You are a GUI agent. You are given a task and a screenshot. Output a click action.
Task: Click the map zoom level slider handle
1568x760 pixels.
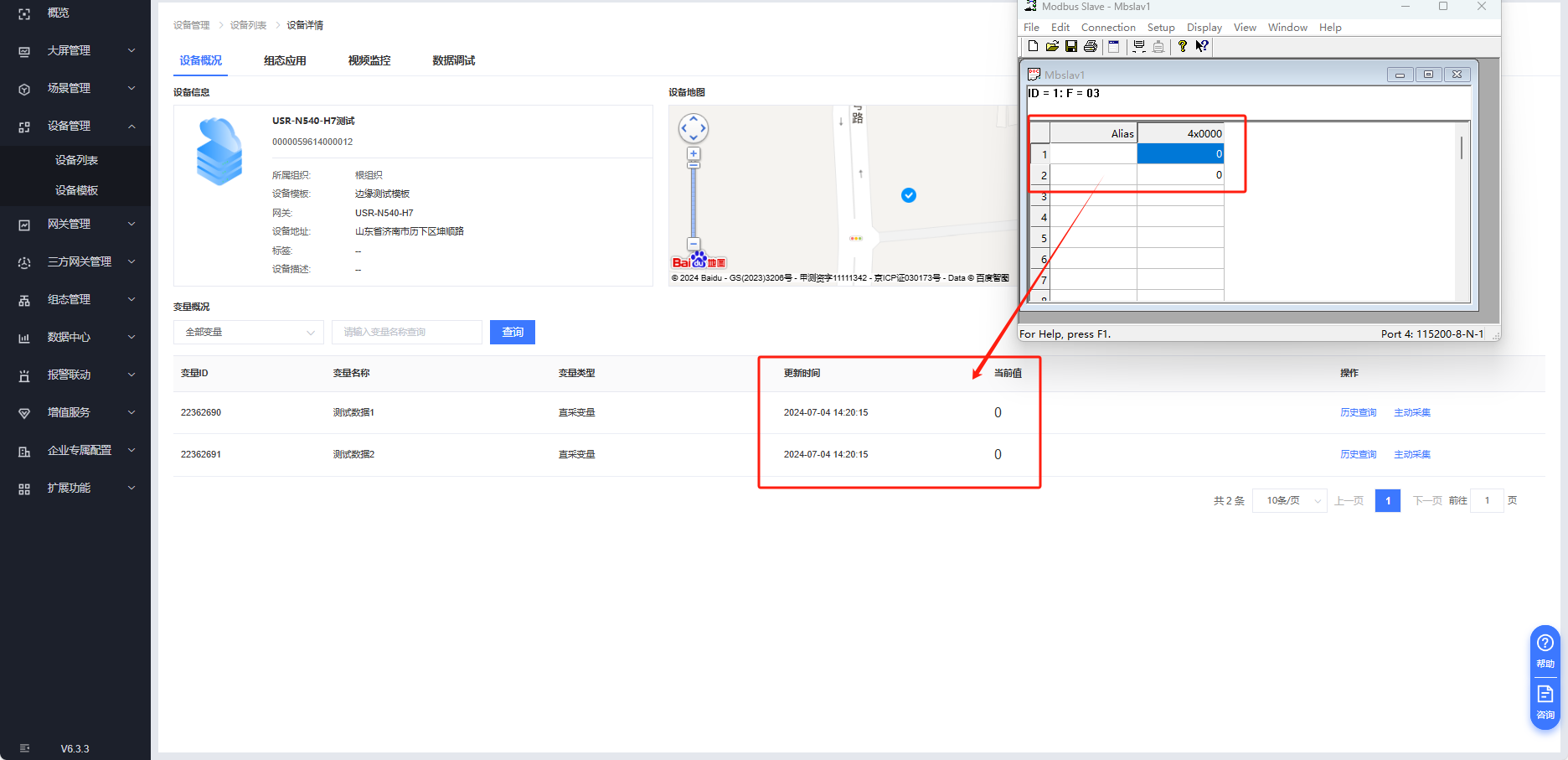pyautogui.click(x=694, y=166)
